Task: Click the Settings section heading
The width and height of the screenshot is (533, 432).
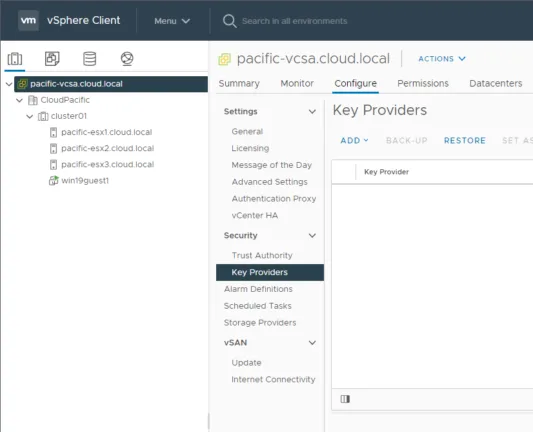Action: [240, 111]
